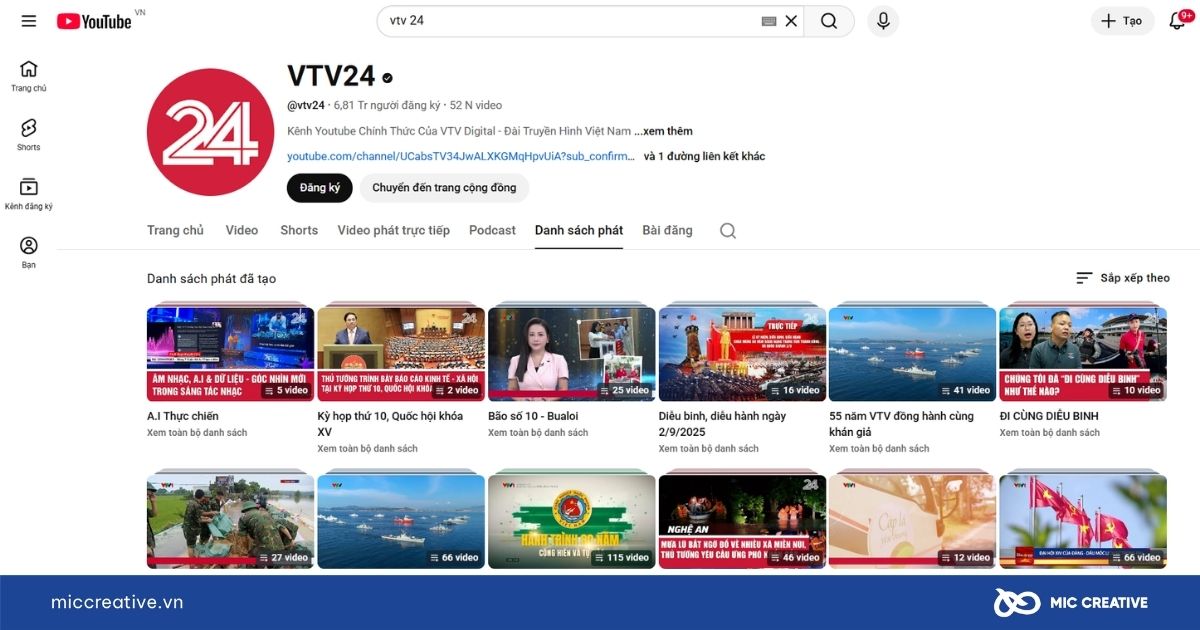The width and height of the screenshot is (1200, 630).
Task: Open the 12 video playlist thumbnail
Action: point(912,521)
